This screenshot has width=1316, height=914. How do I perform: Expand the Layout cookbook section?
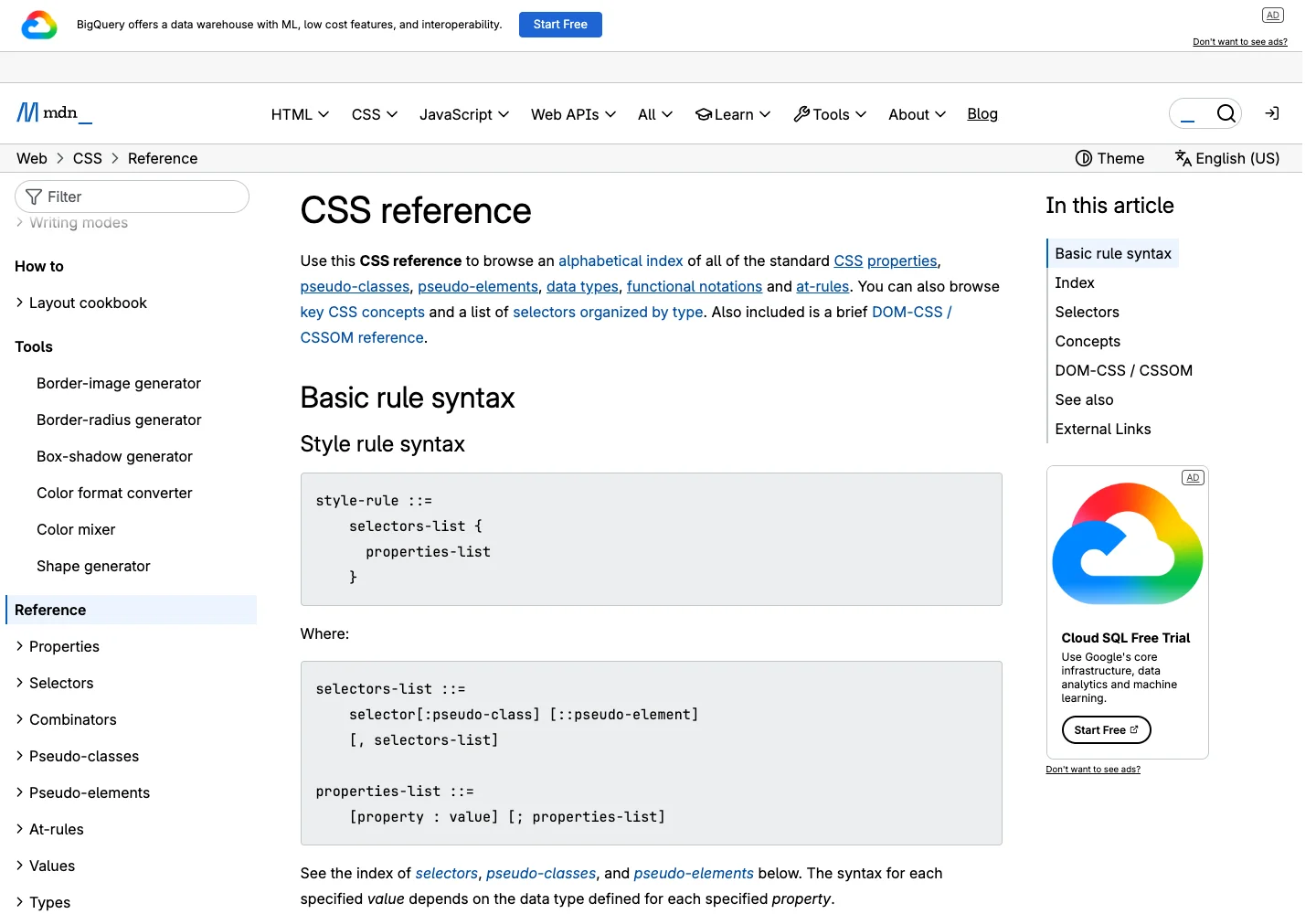[80, 303]
